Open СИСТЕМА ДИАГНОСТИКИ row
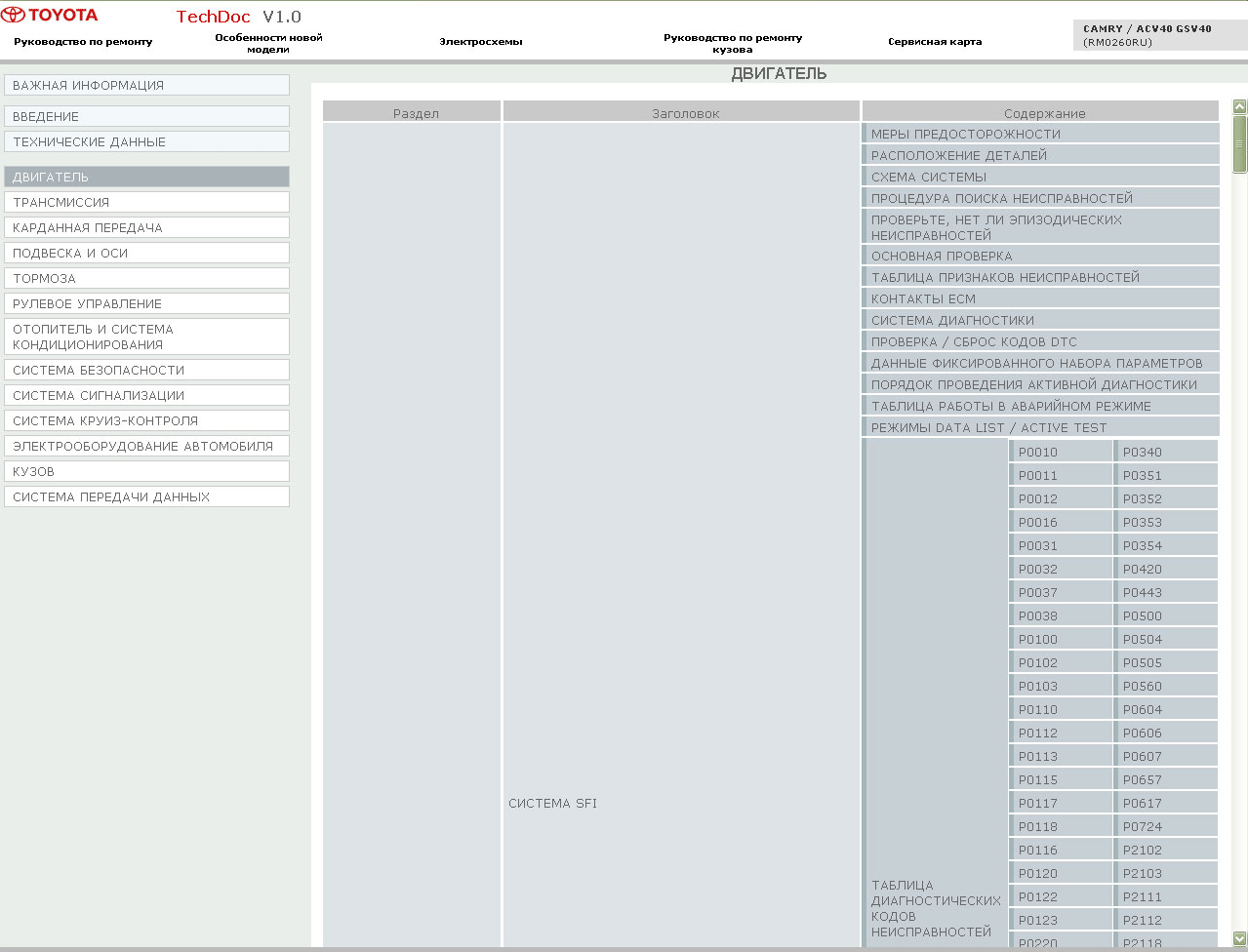Screen dimensions: 1248x952 coord(1040,320)
